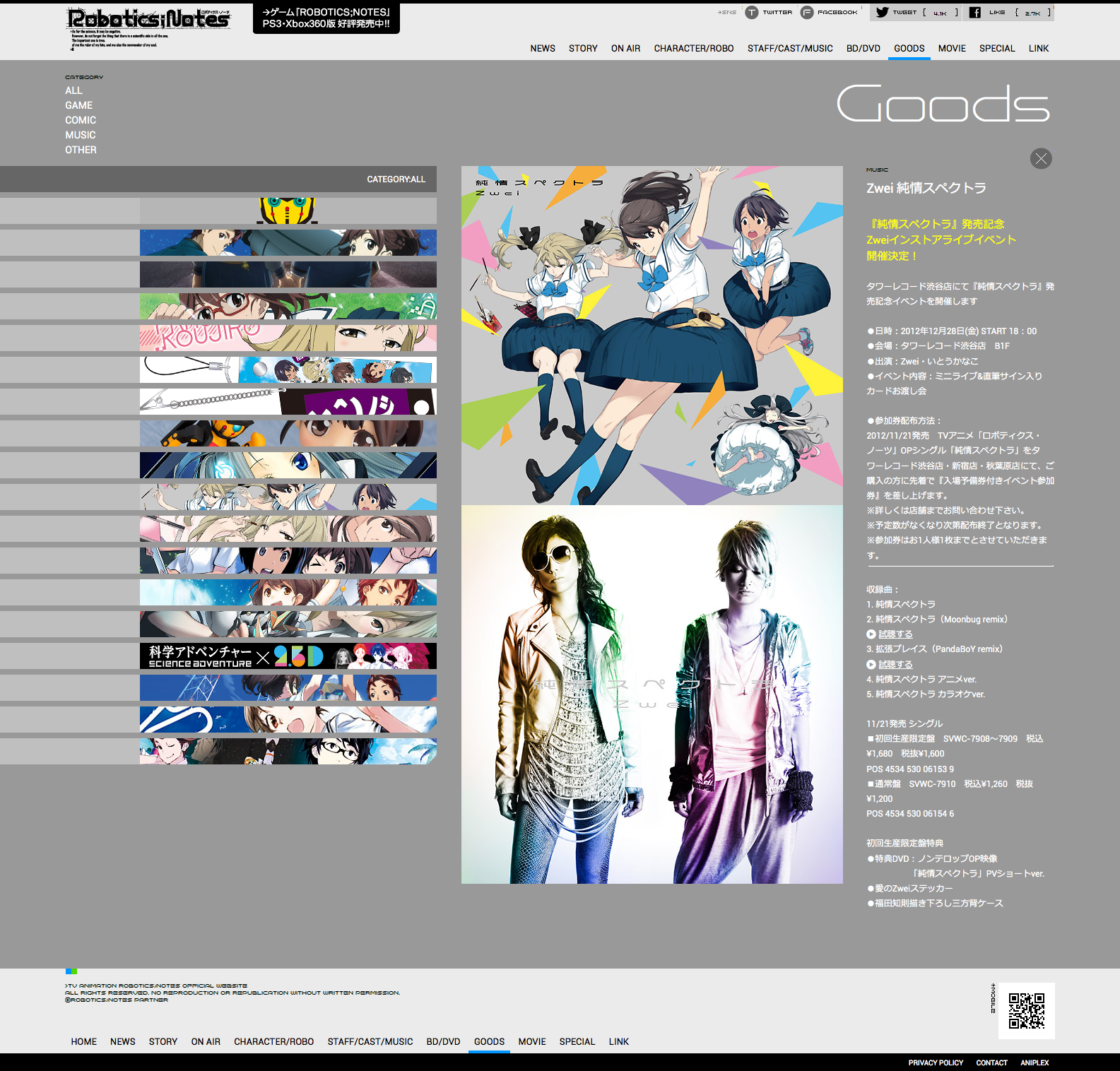This screenshot has height=1071, width=1120.
Task: Filter goods by ALL category
Action: (x=73, y=90)
